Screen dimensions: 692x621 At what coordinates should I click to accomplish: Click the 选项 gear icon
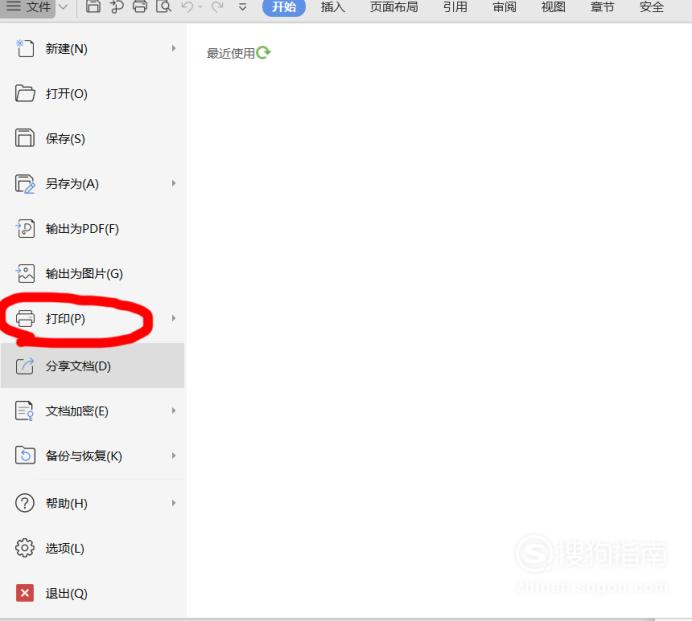pos(25,548)
